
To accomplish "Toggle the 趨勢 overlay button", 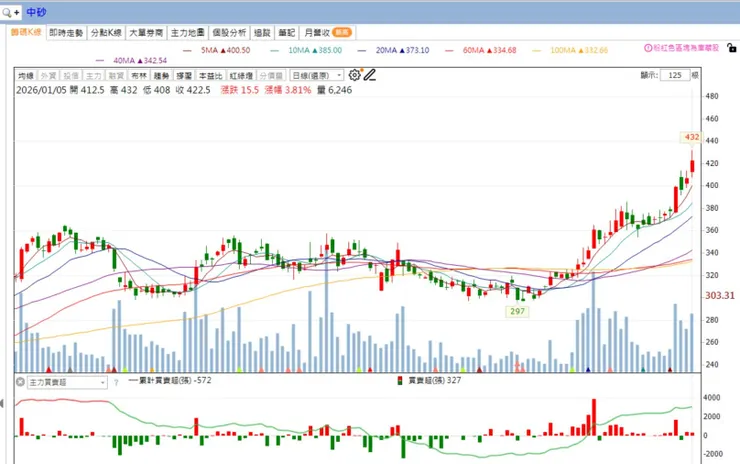I will coord(161,76).
